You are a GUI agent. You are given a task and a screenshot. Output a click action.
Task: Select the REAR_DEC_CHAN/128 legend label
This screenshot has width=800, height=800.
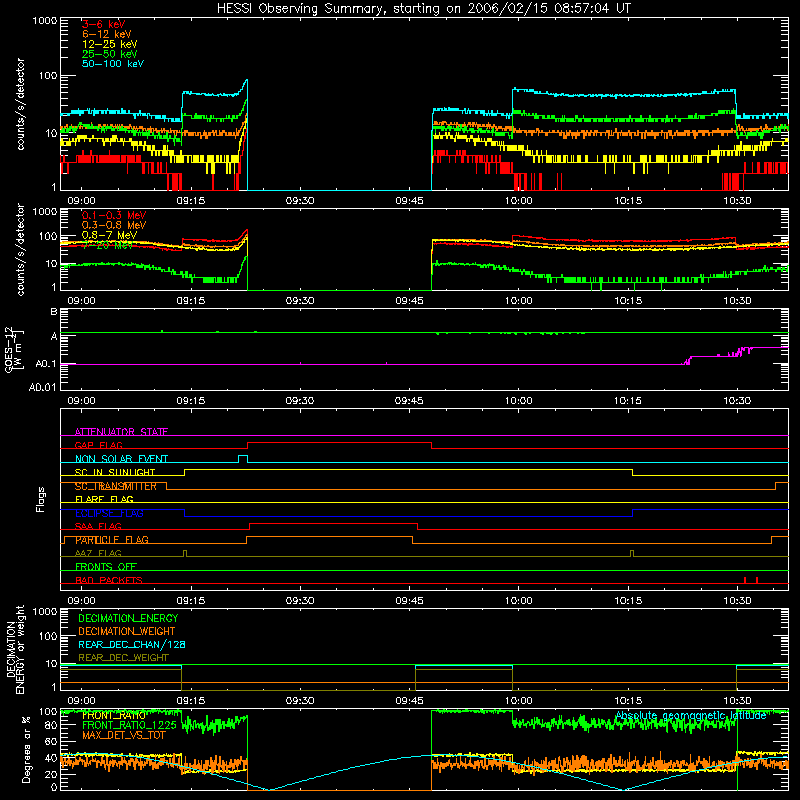[132, 644]
